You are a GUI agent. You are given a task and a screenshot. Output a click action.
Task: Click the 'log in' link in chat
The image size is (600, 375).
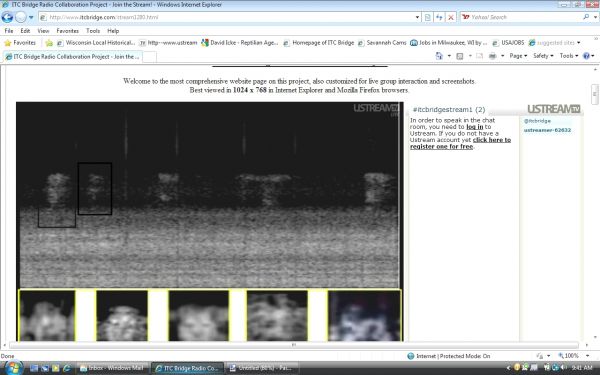474,127
